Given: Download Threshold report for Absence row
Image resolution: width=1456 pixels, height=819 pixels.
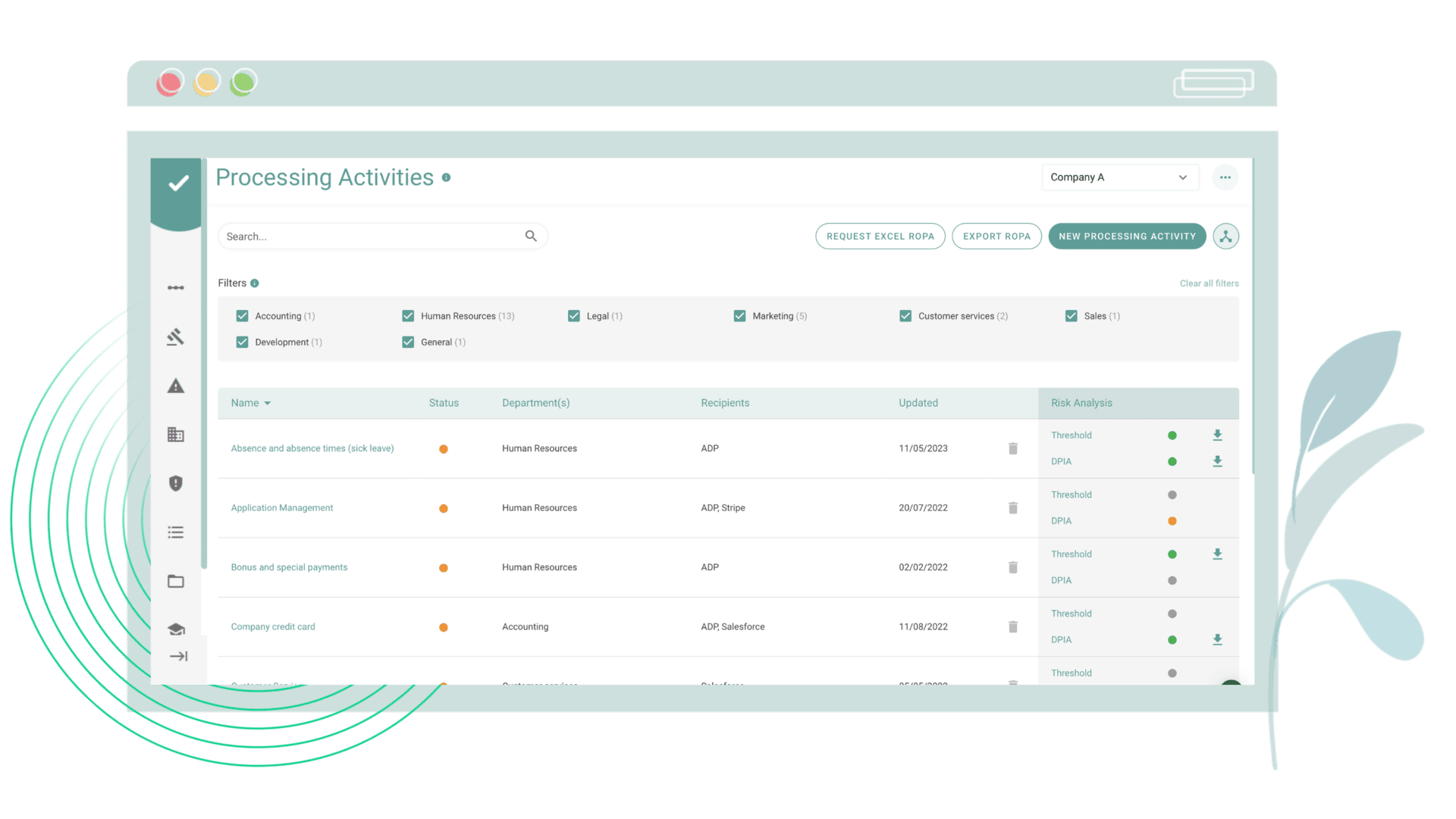Looking at the screenshot, I should point(1217,435).
